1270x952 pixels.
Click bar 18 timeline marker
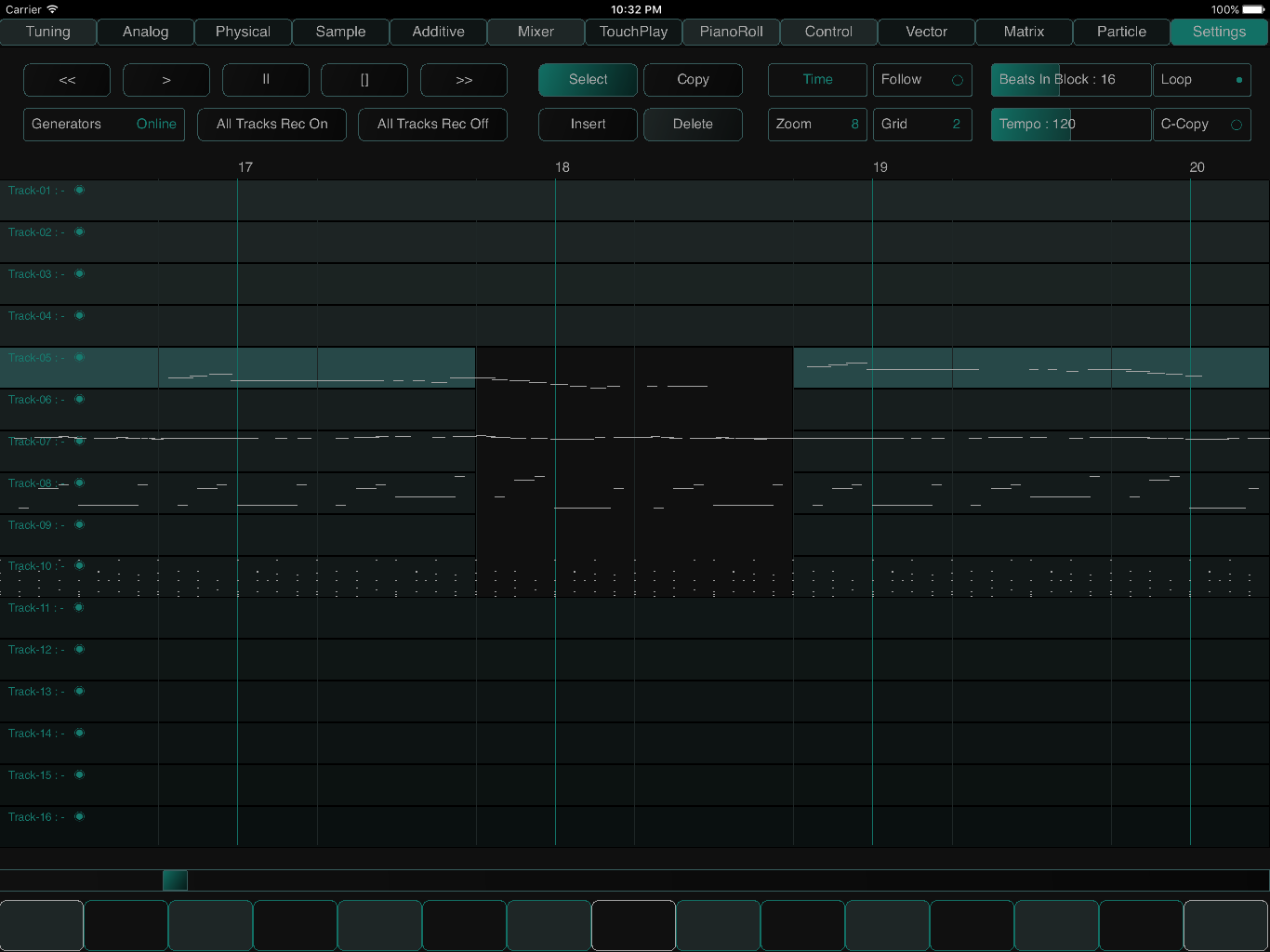pos(562,167)
